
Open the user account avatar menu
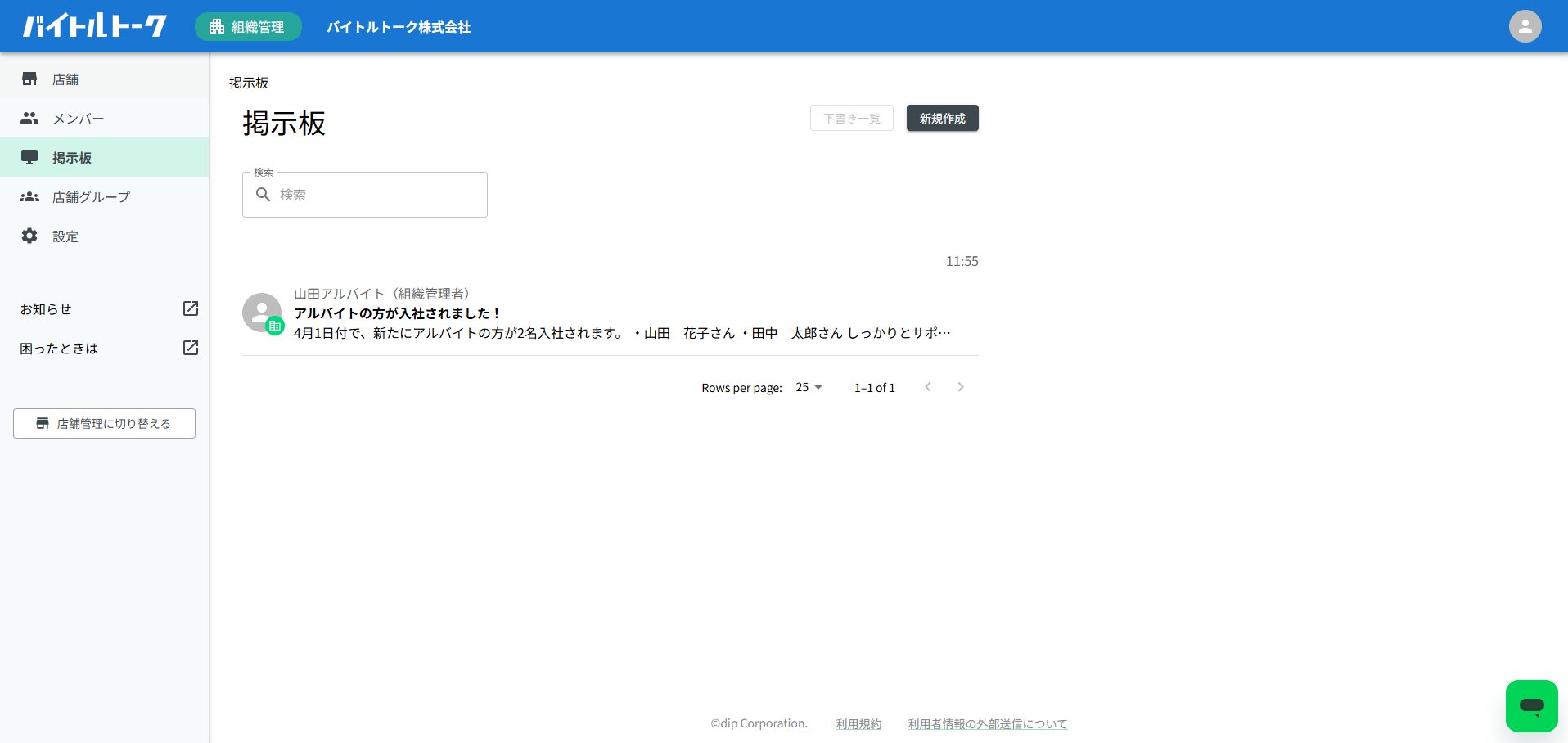point(1525,26)
